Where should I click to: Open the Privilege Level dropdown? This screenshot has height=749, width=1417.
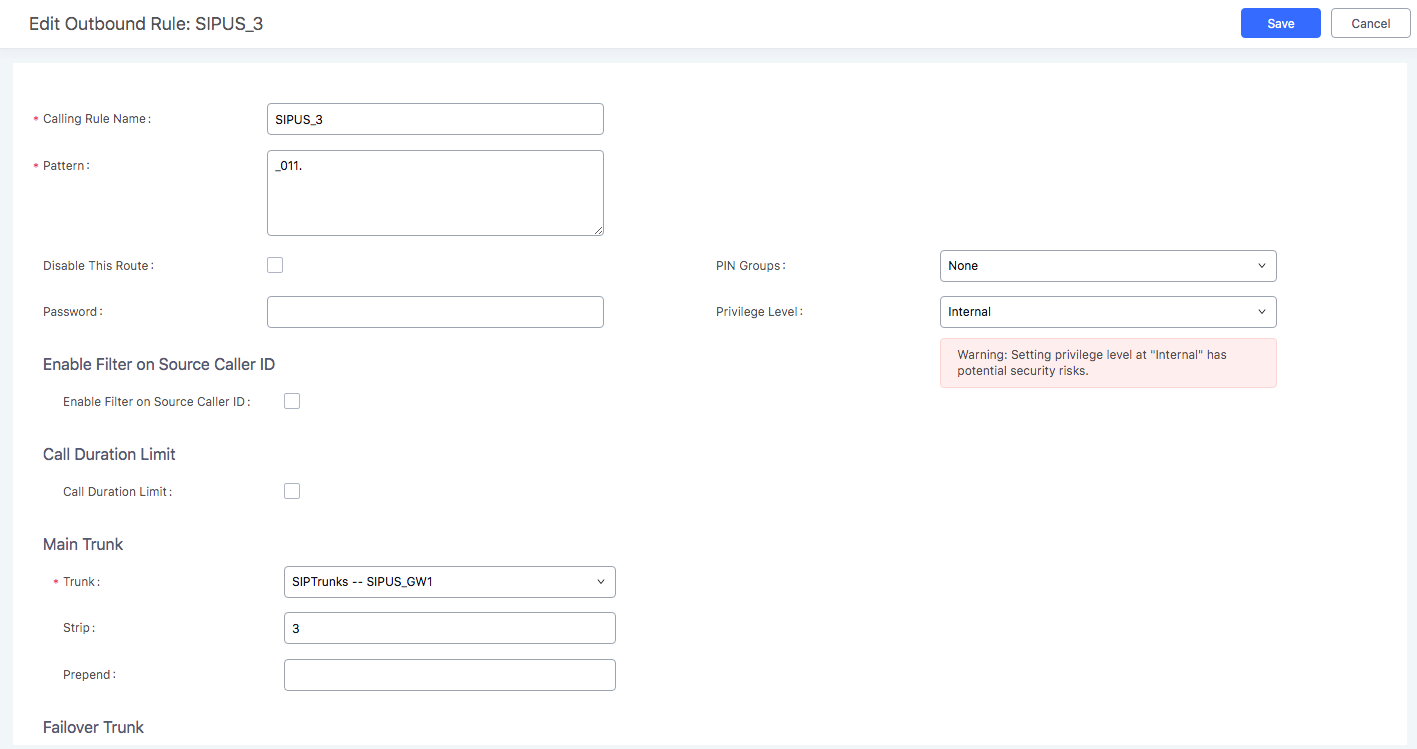1108,312
